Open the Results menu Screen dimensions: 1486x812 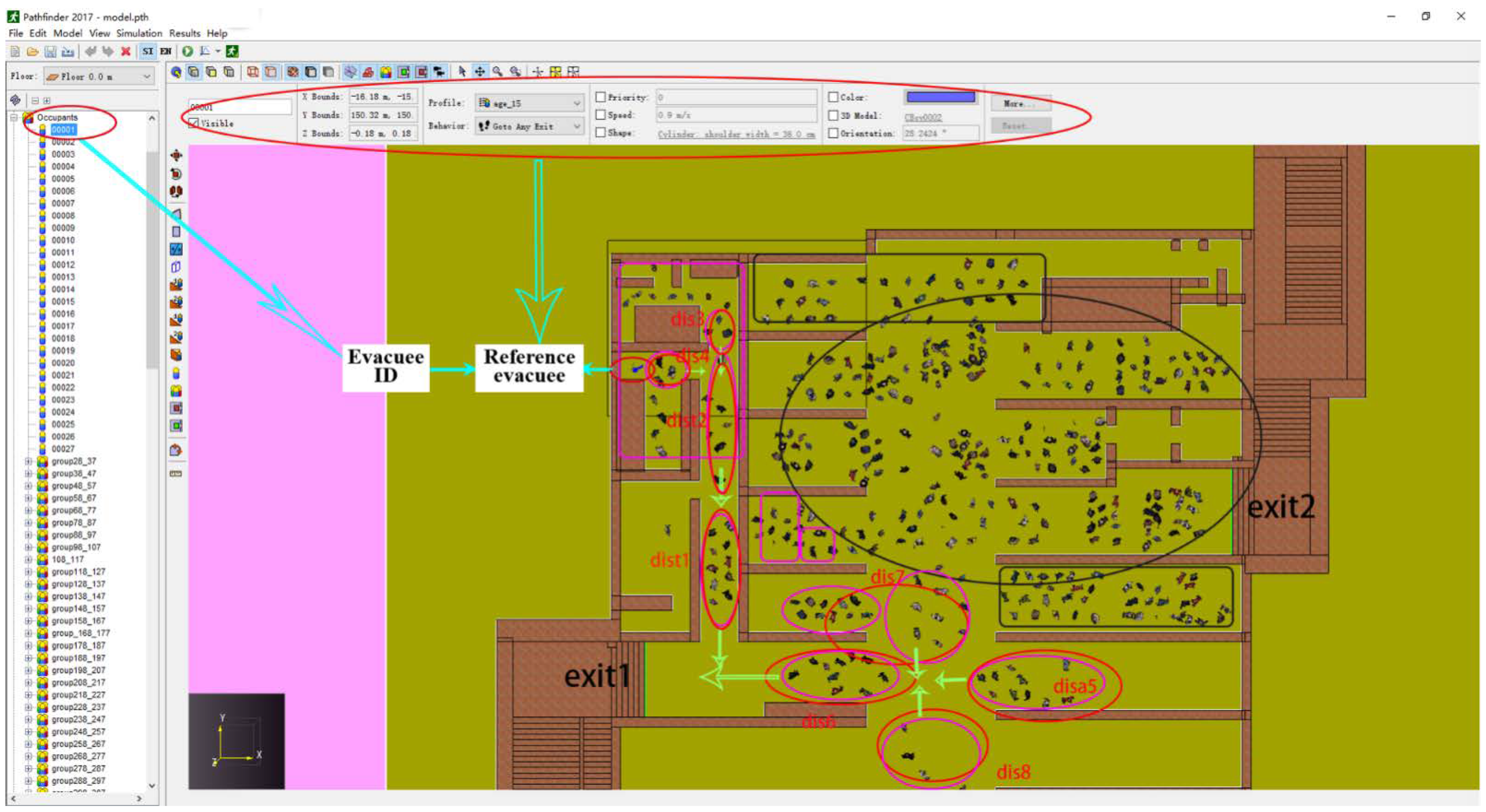(x=184, y=33)
